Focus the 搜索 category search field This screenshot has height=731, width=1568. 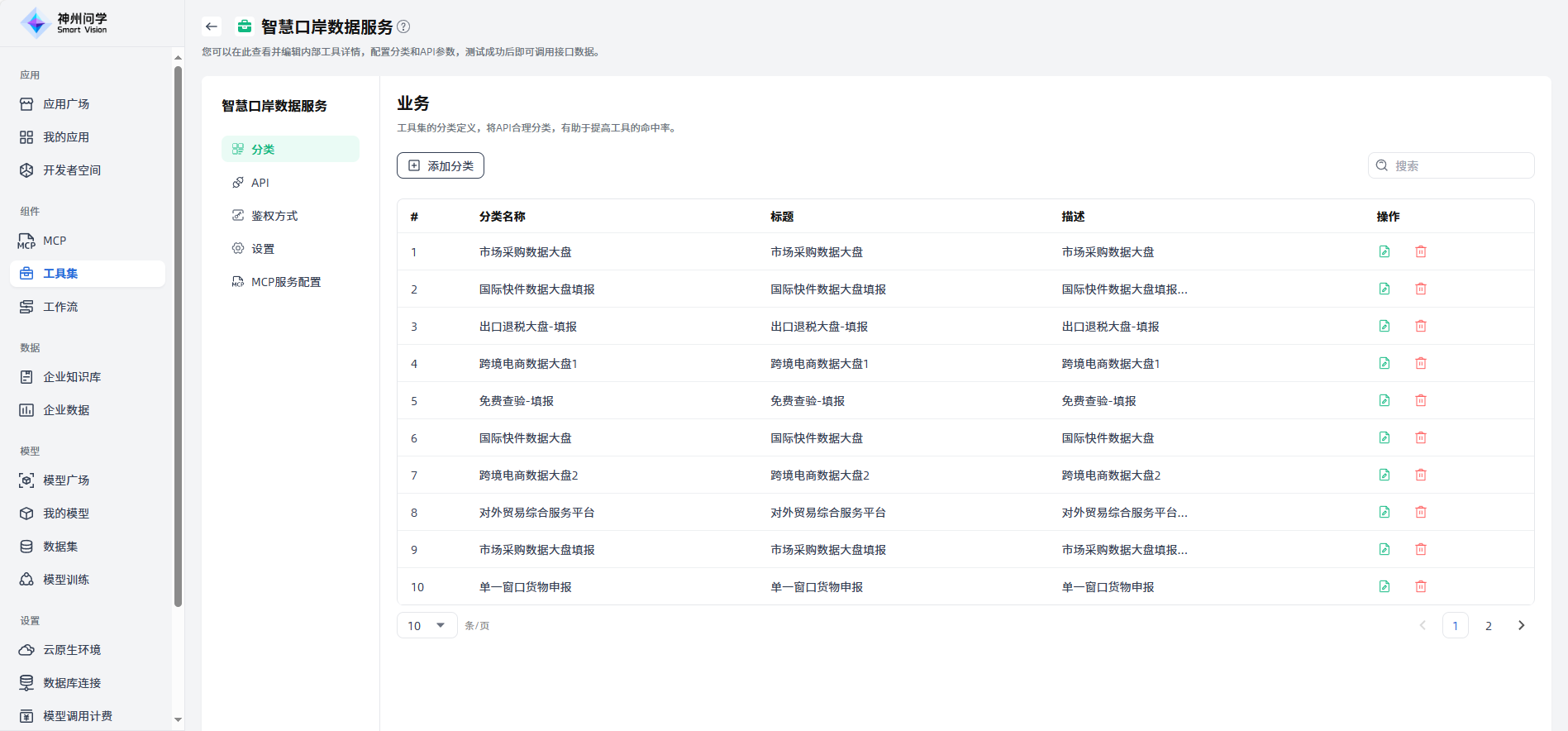pos(1459,165)
